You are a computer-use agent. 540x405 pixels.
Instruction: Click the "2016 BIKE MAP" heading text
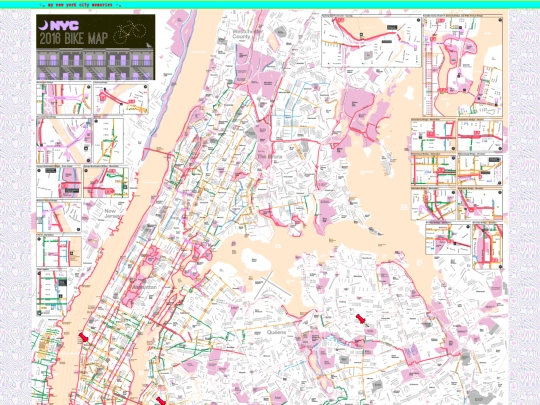pyautogui.click(x=74, y=38)
